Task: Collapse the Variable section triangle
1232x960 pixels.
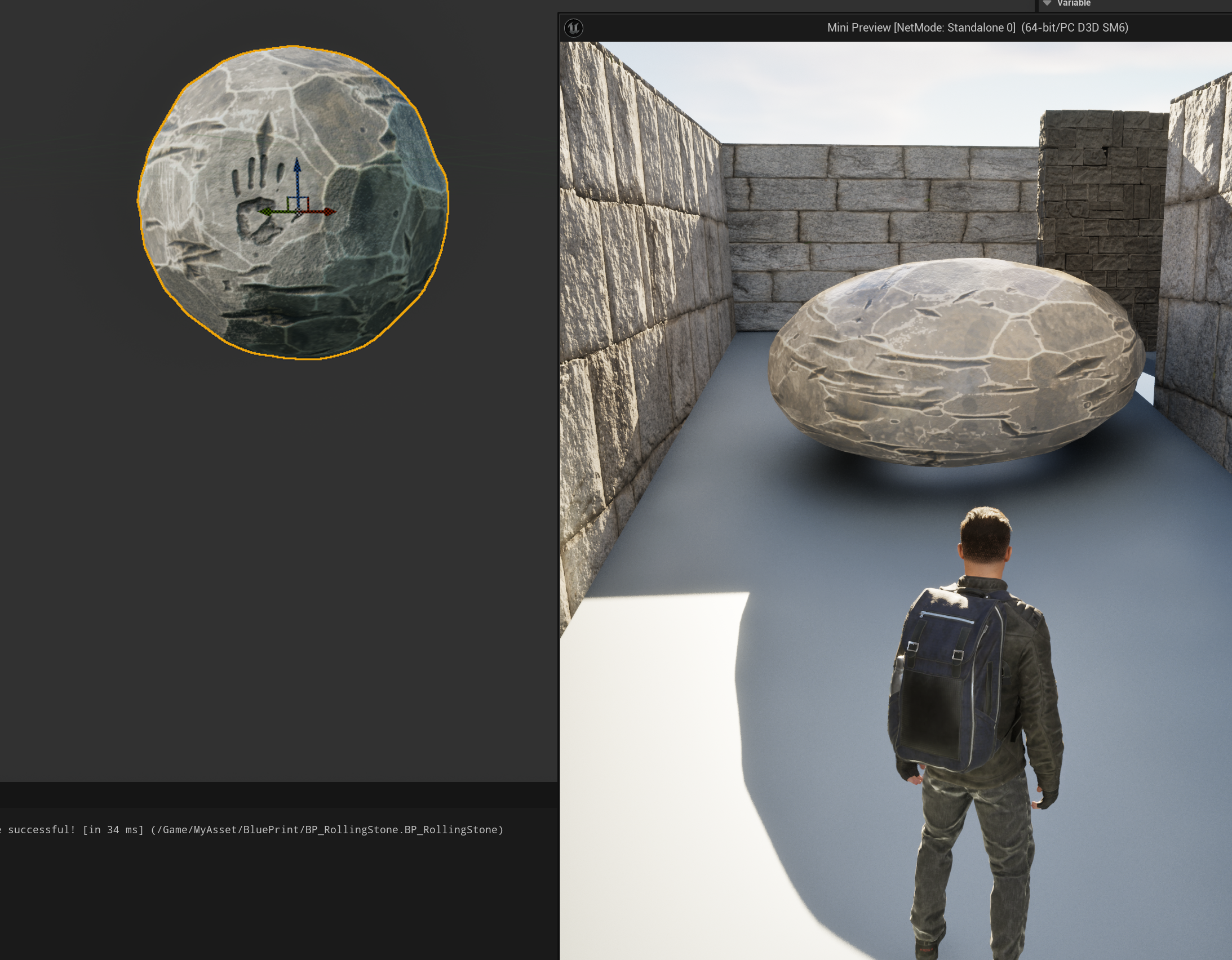Action: tap(1047, 3)
